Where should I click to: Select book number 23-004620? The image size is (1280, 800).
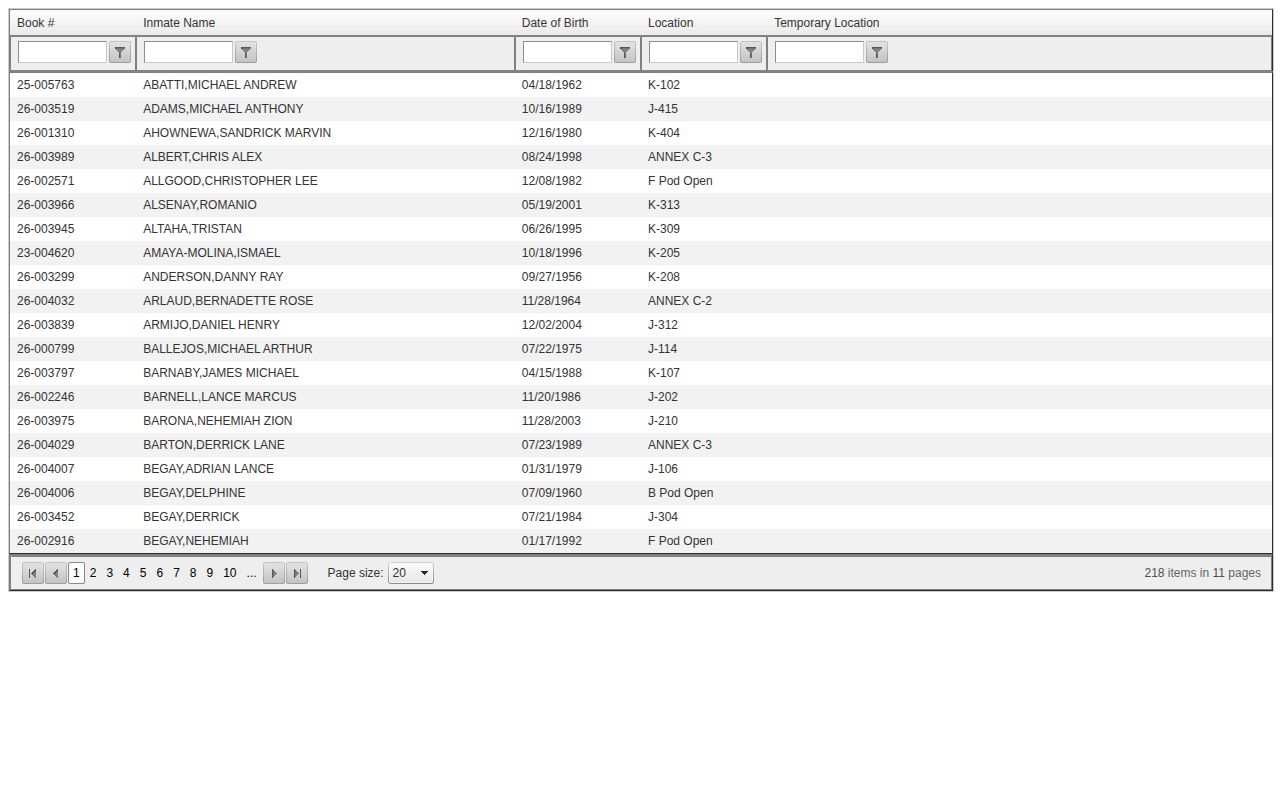point(46,253)
